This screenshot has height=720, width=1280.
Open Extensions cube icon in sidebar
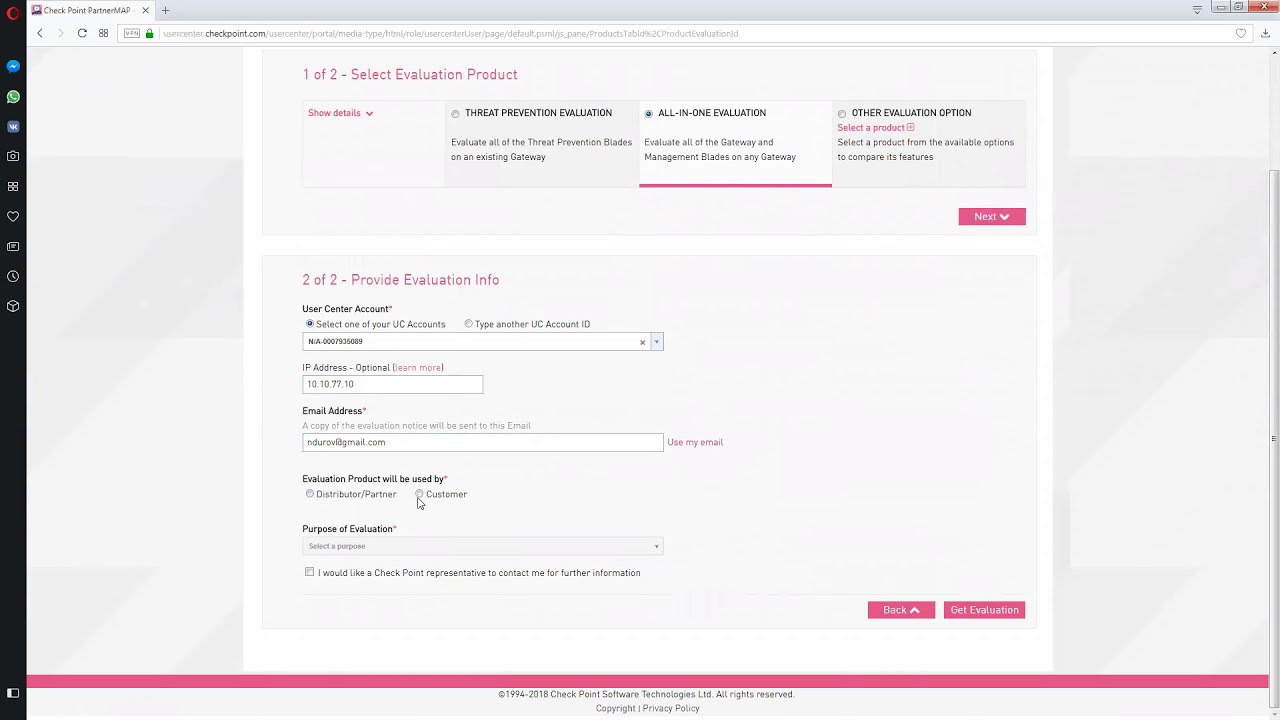coord(13,307)
